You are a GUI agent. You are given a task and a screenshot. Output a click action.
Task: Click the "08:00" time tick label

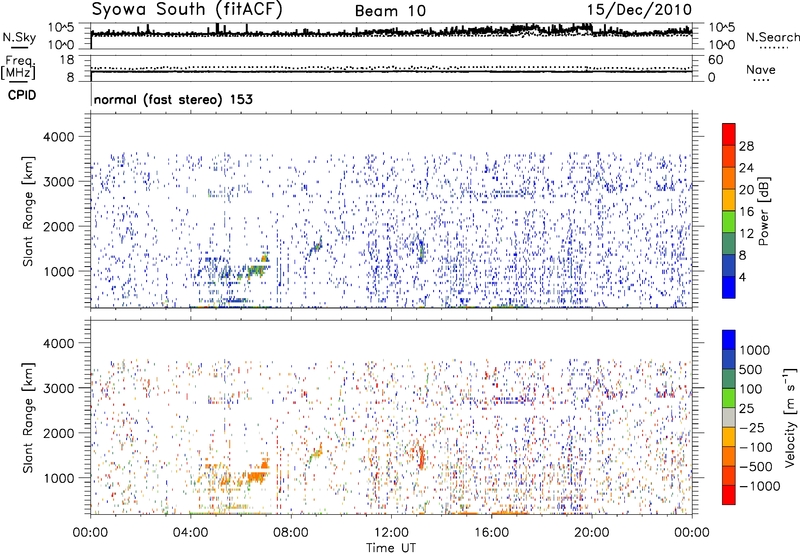pyautogui.click(x=291, y=533)
